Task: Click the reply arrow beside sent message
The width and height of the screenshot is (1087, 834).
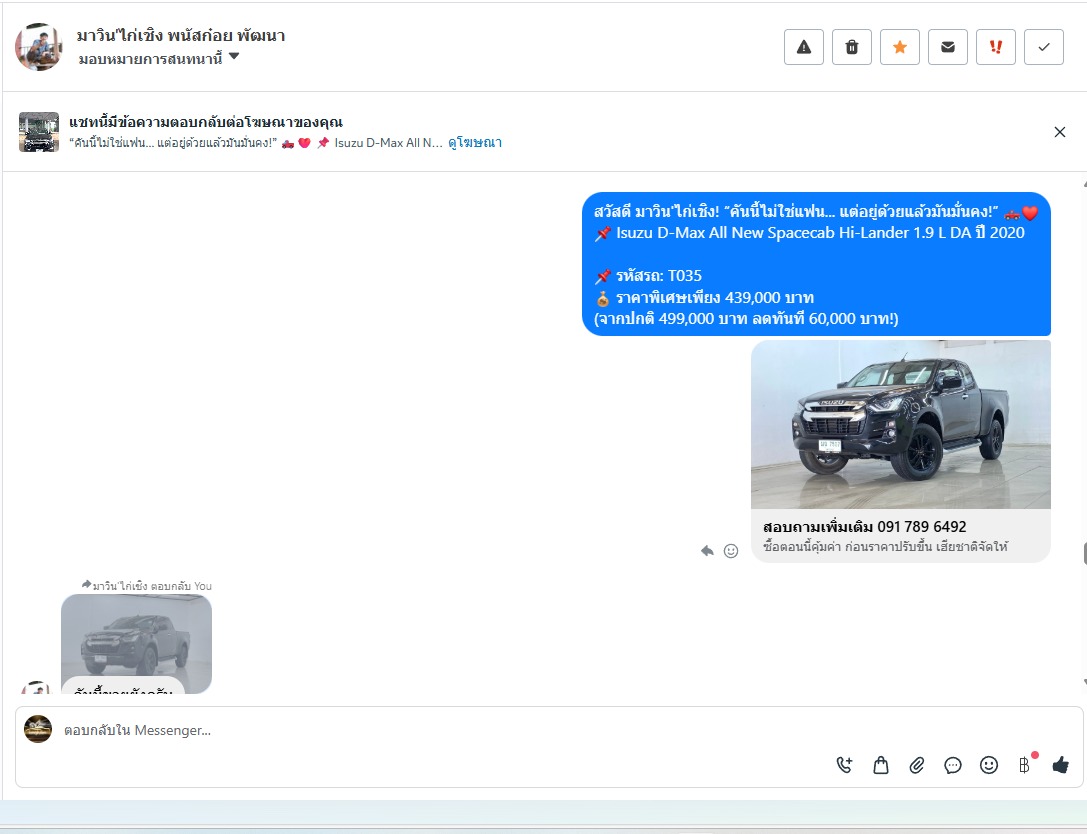Action: 707,550
